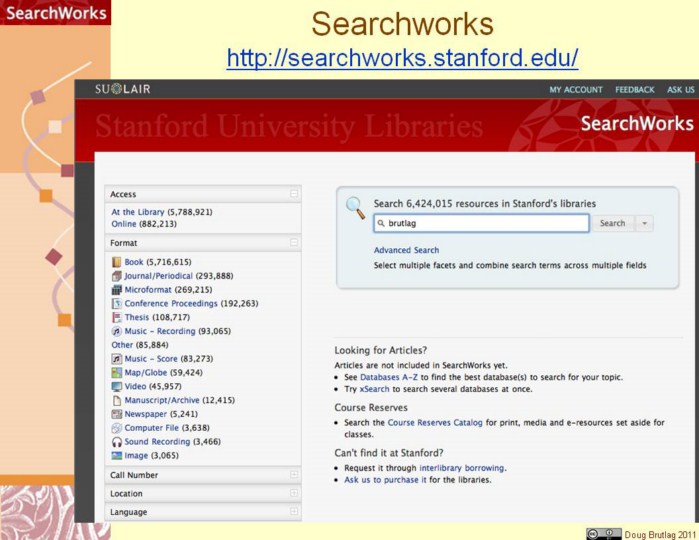Collapse the Access facet panel
Viewport: 699px width, 540px height.
pyautogui.click(x=294, y=194)
